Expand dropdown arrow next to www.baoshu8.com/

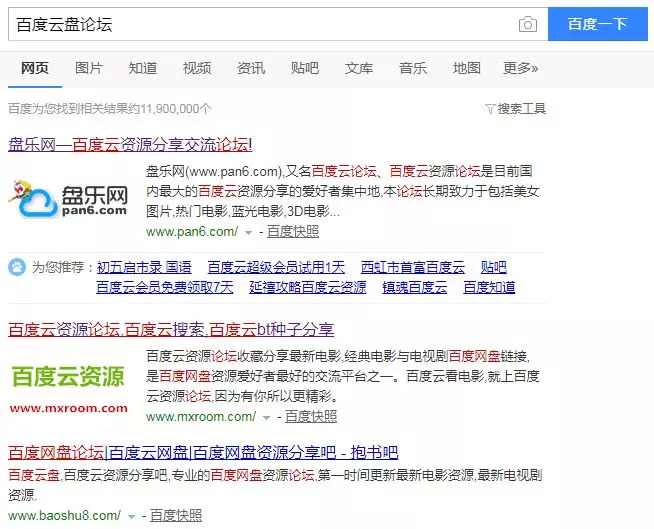(x=131, y=517)
